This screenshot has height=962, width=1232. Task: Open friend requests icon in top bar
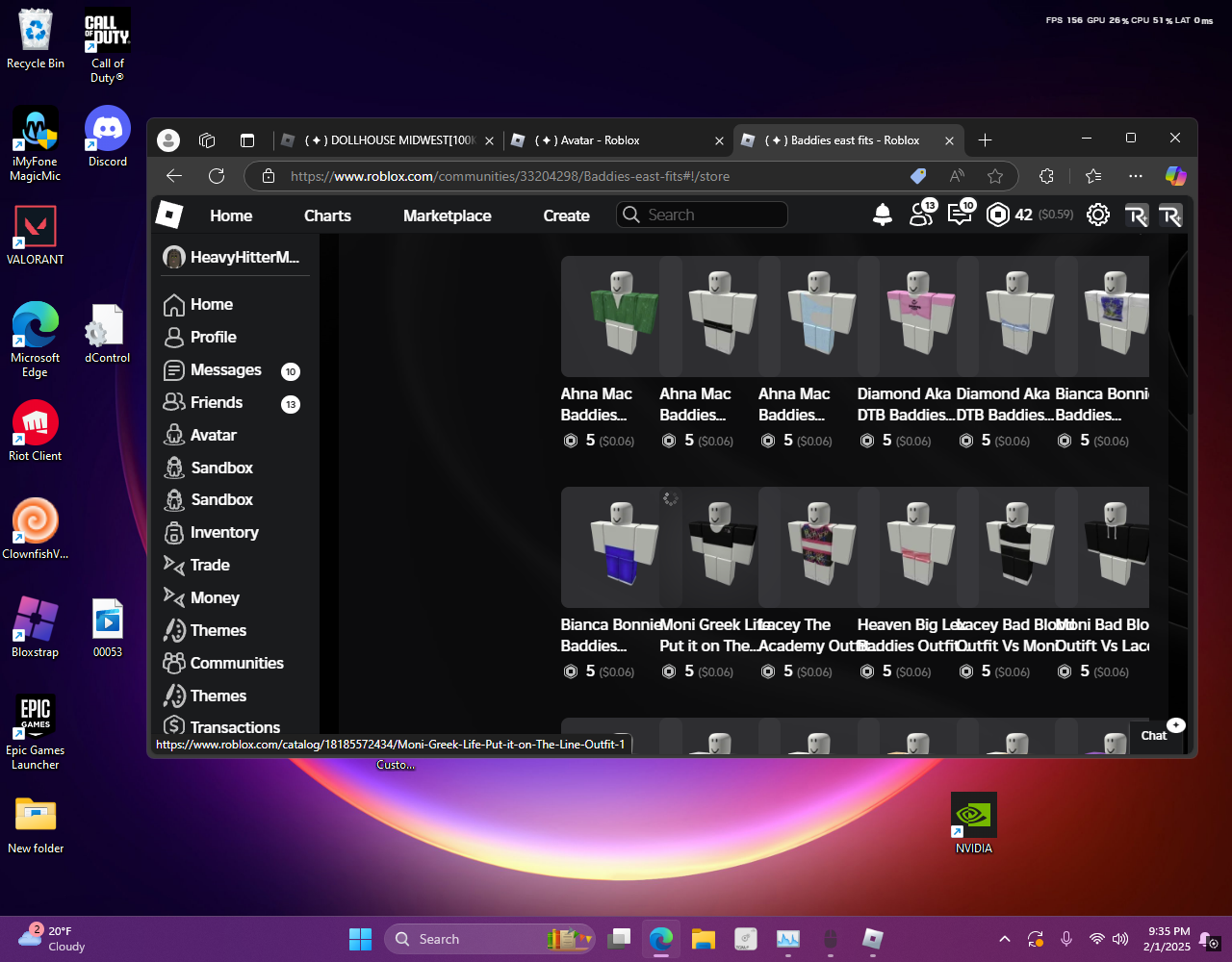(x=921, y=215)
